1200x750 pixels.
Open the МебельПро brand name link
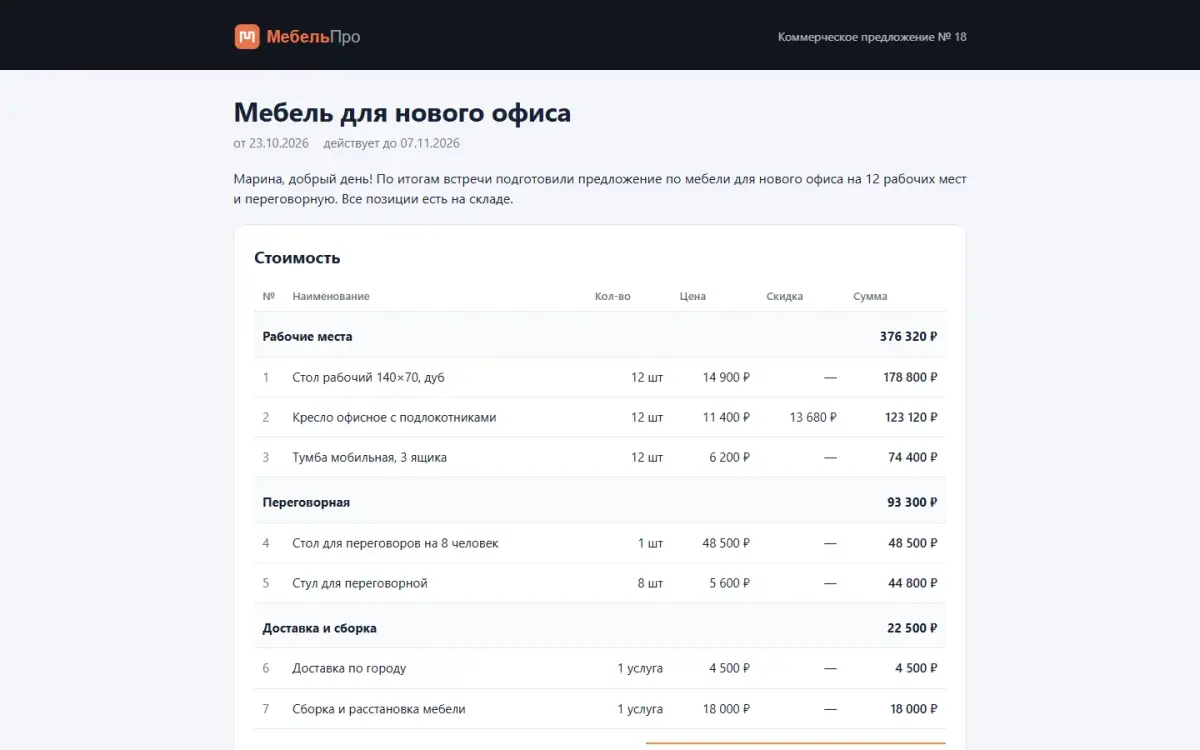(313, 37)
